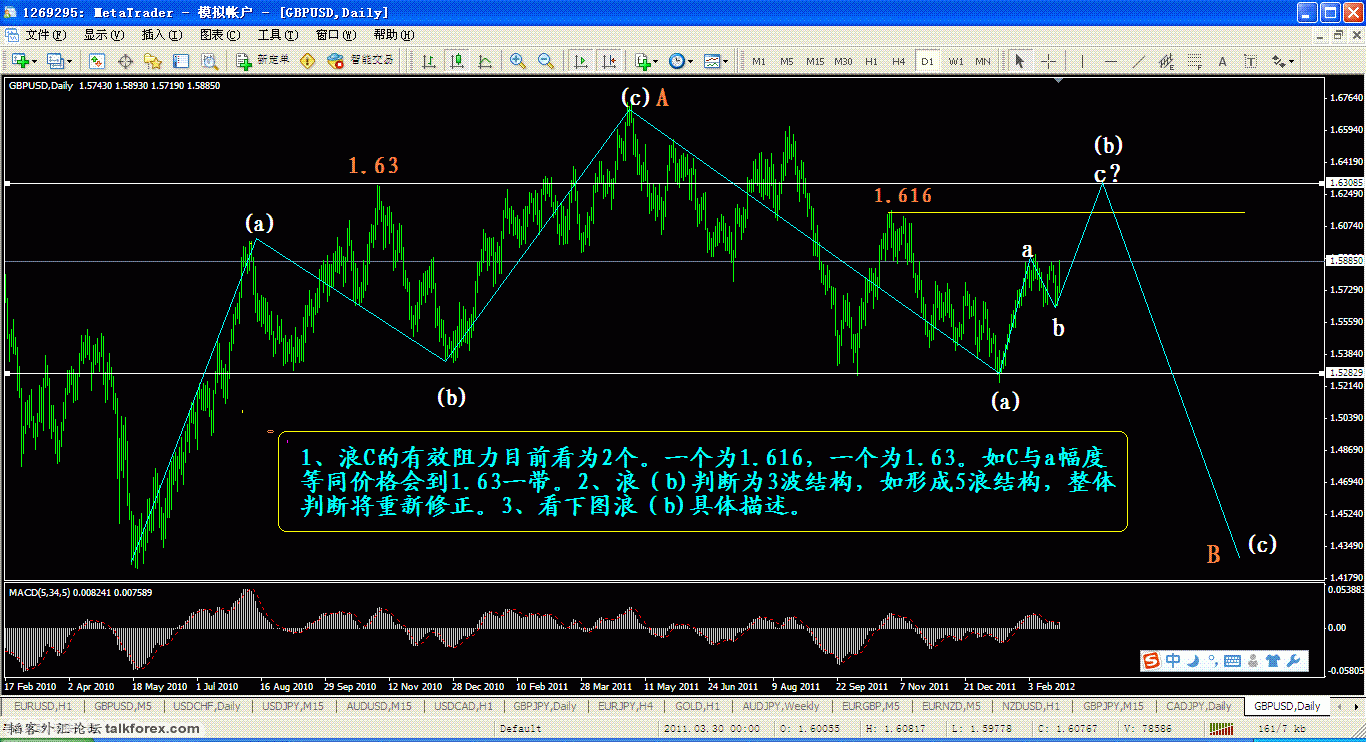The image size is (1366, 742).
Task: Click the Sogou toolbar wrench settings icon
Action: 1295,661
